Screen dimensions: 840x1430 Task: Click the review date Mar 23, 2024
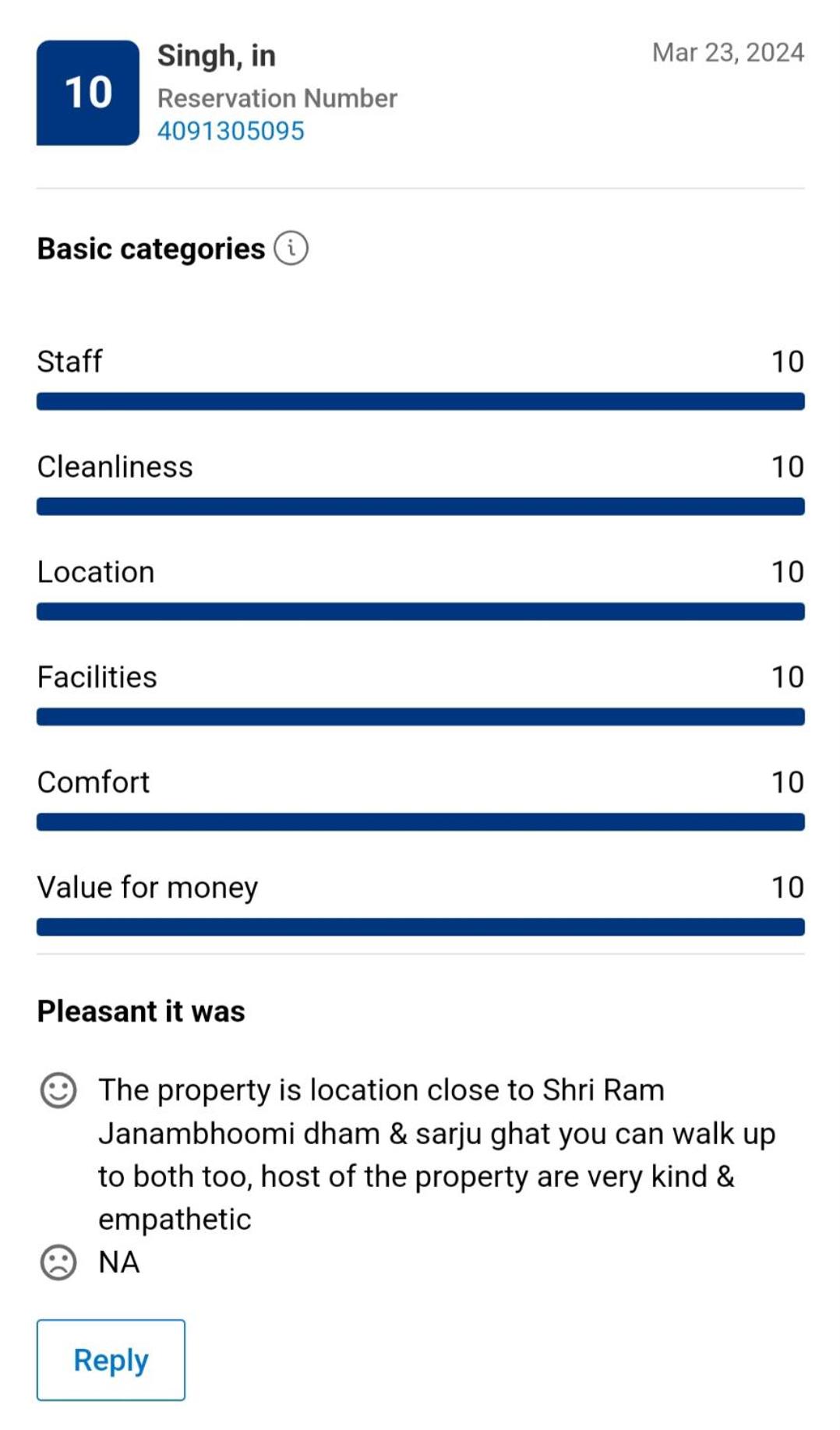[728, 52]
